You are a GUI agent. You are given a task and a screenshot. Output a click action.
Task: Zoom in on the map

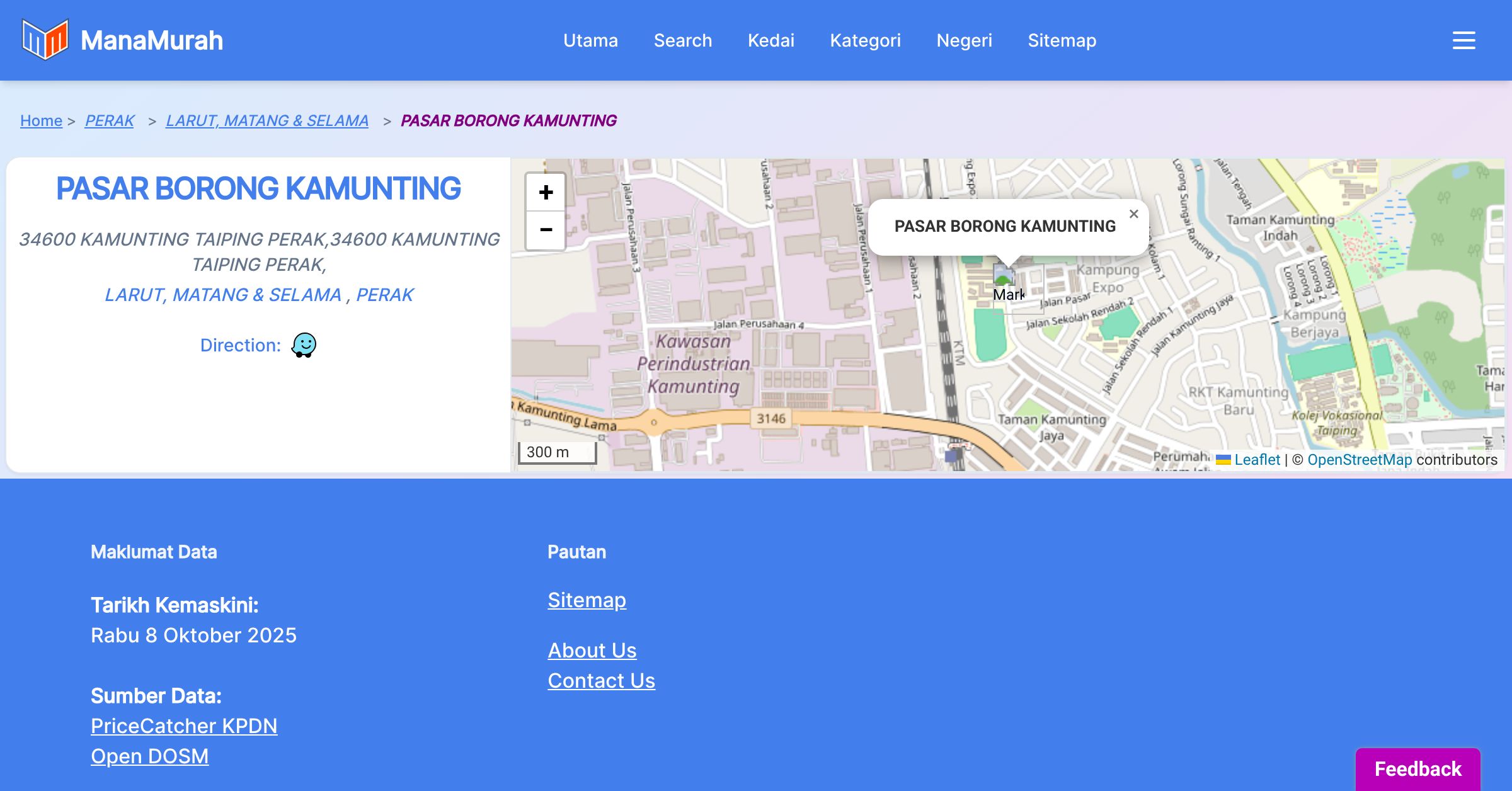pyautogui.click(x=546, y=192)
